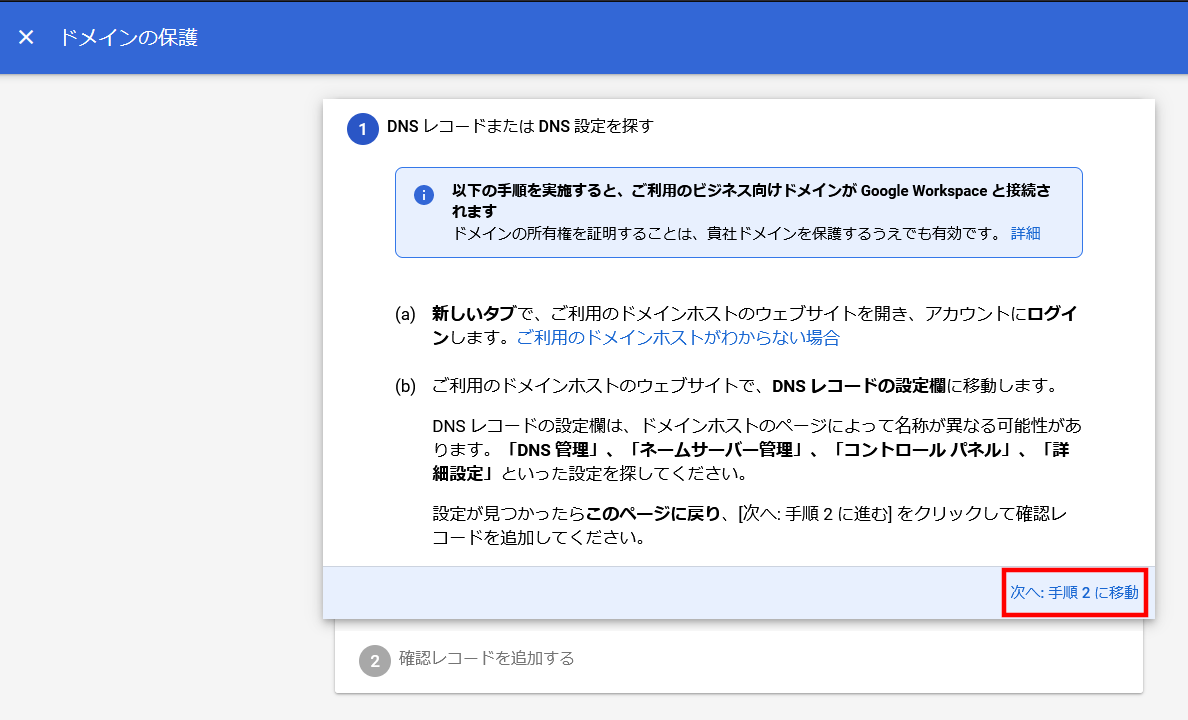1188x720 pixels.
Task: Collapse the DNS レコードまたは DNS 設定を探す step header
Action: 520,127
